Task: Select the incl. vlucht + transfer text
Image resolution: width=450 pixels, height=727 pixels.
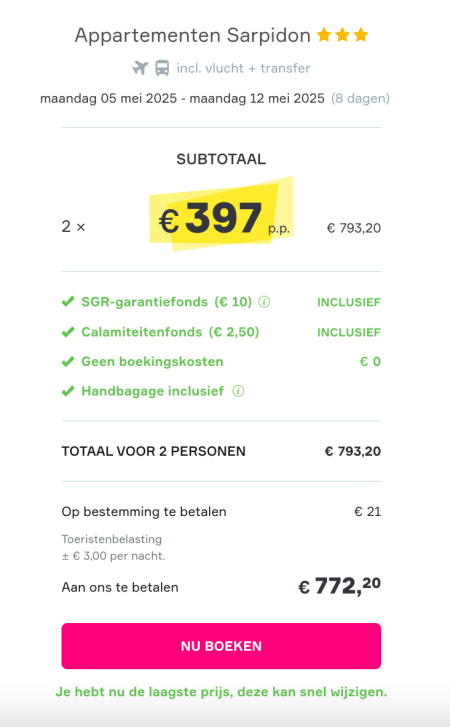Action: pos(243,68)
